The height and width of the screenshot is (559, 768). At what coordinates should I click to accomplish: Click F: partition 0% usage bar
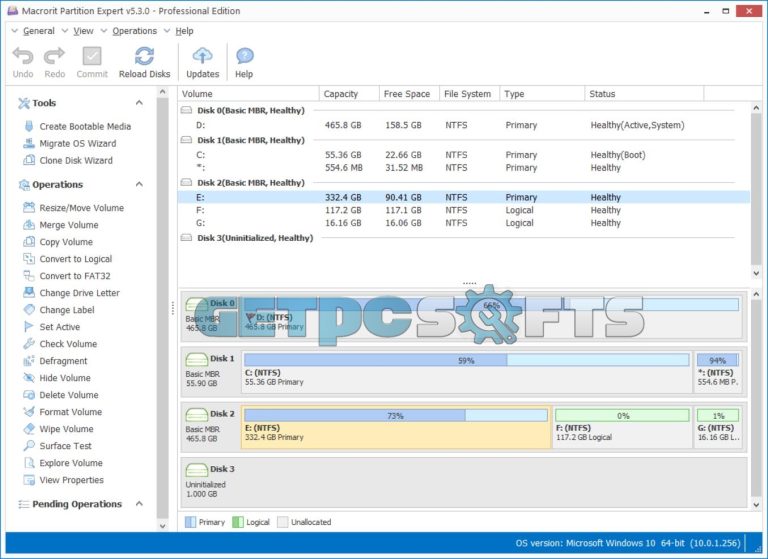click(623, 416)
